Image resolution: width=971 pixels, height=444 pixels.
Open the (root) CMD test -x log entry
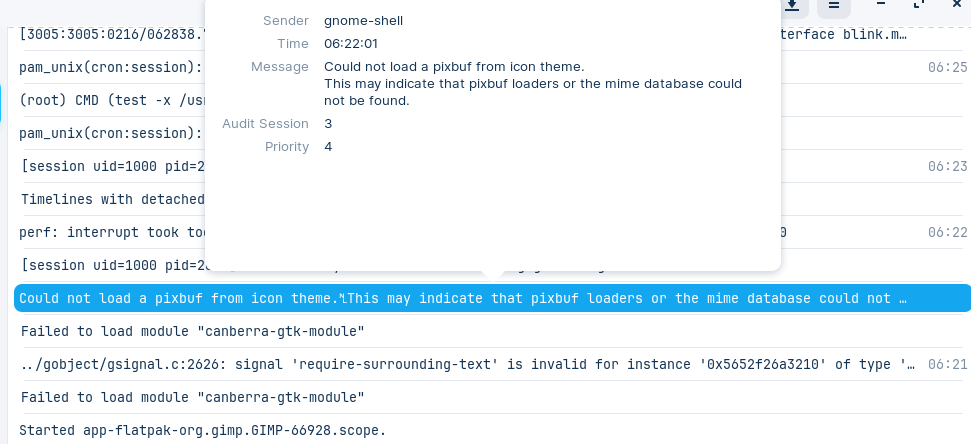pyautogui.click(x=492, y=100)
